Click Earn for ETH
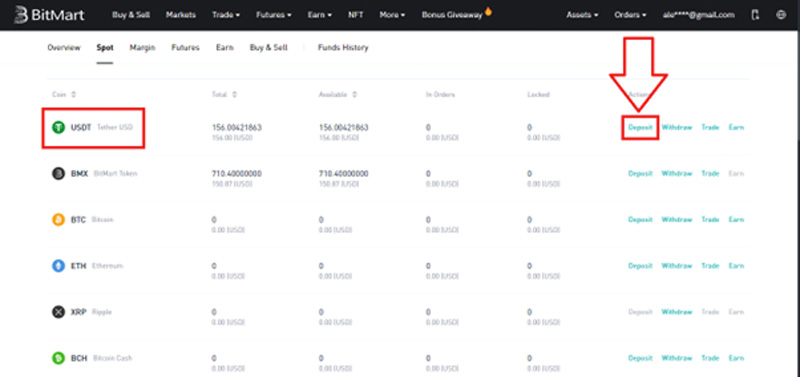 point(736,266)
